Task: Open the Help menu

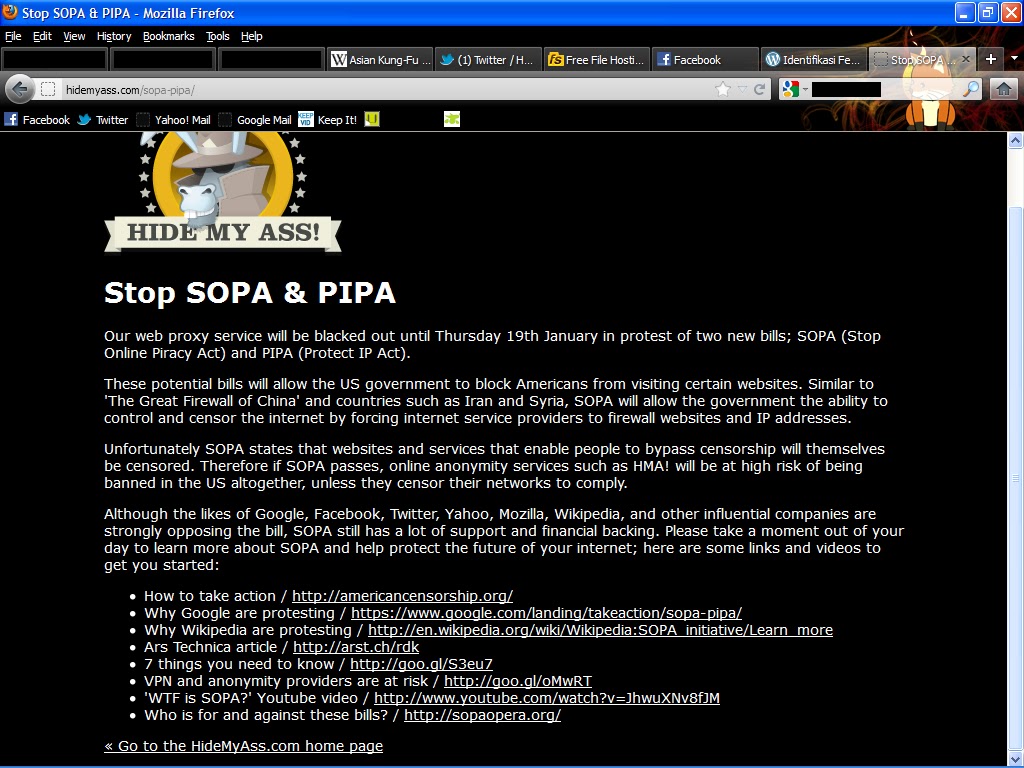Action: (x=251, y=36)
